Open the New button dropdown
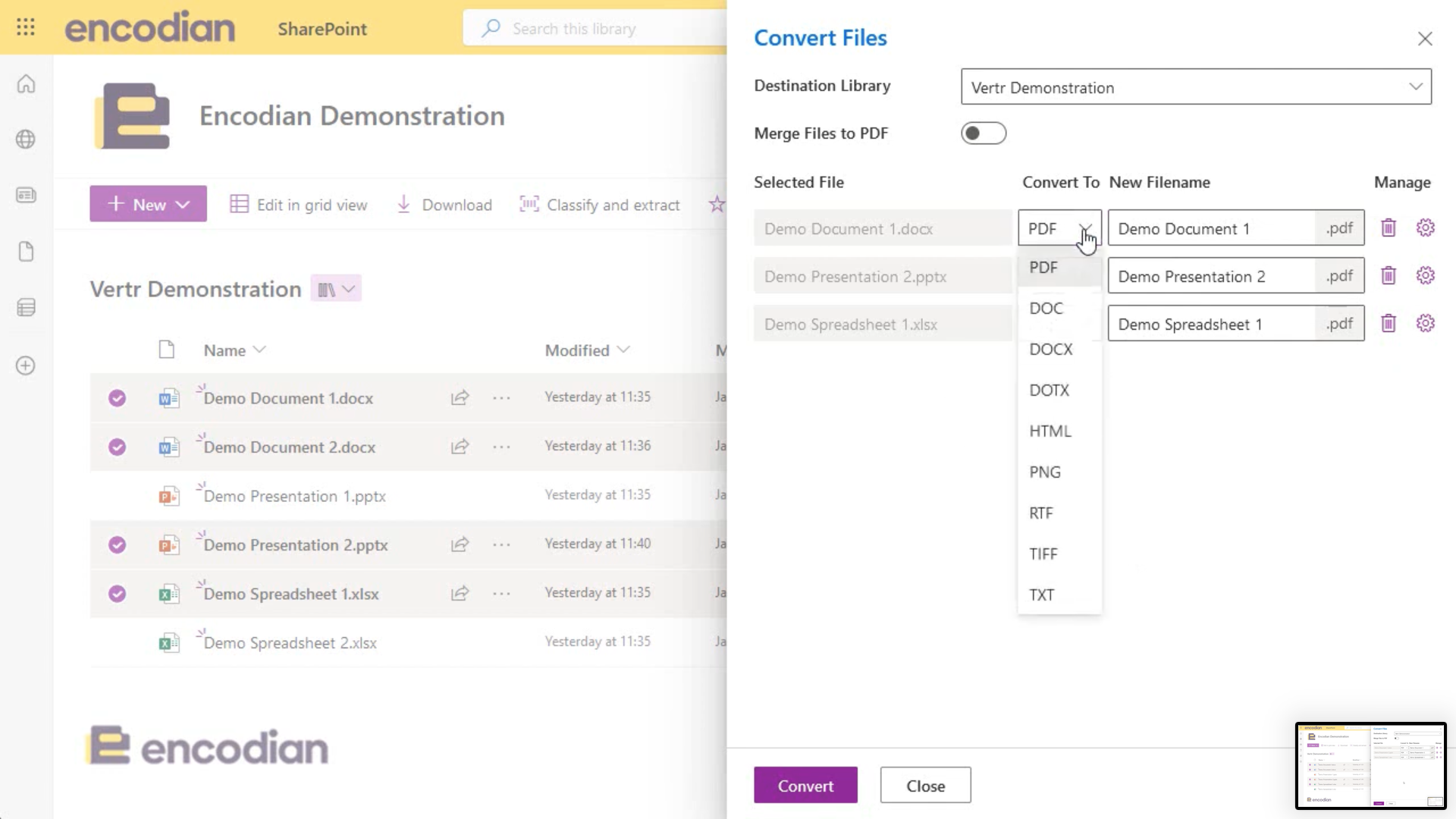The height and width of the screenshot is (819, 1456). pos(148,204)
